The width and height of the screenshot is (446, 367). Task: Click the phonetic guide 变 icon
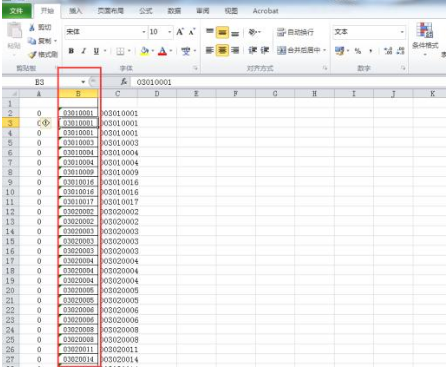coord(186,51)
